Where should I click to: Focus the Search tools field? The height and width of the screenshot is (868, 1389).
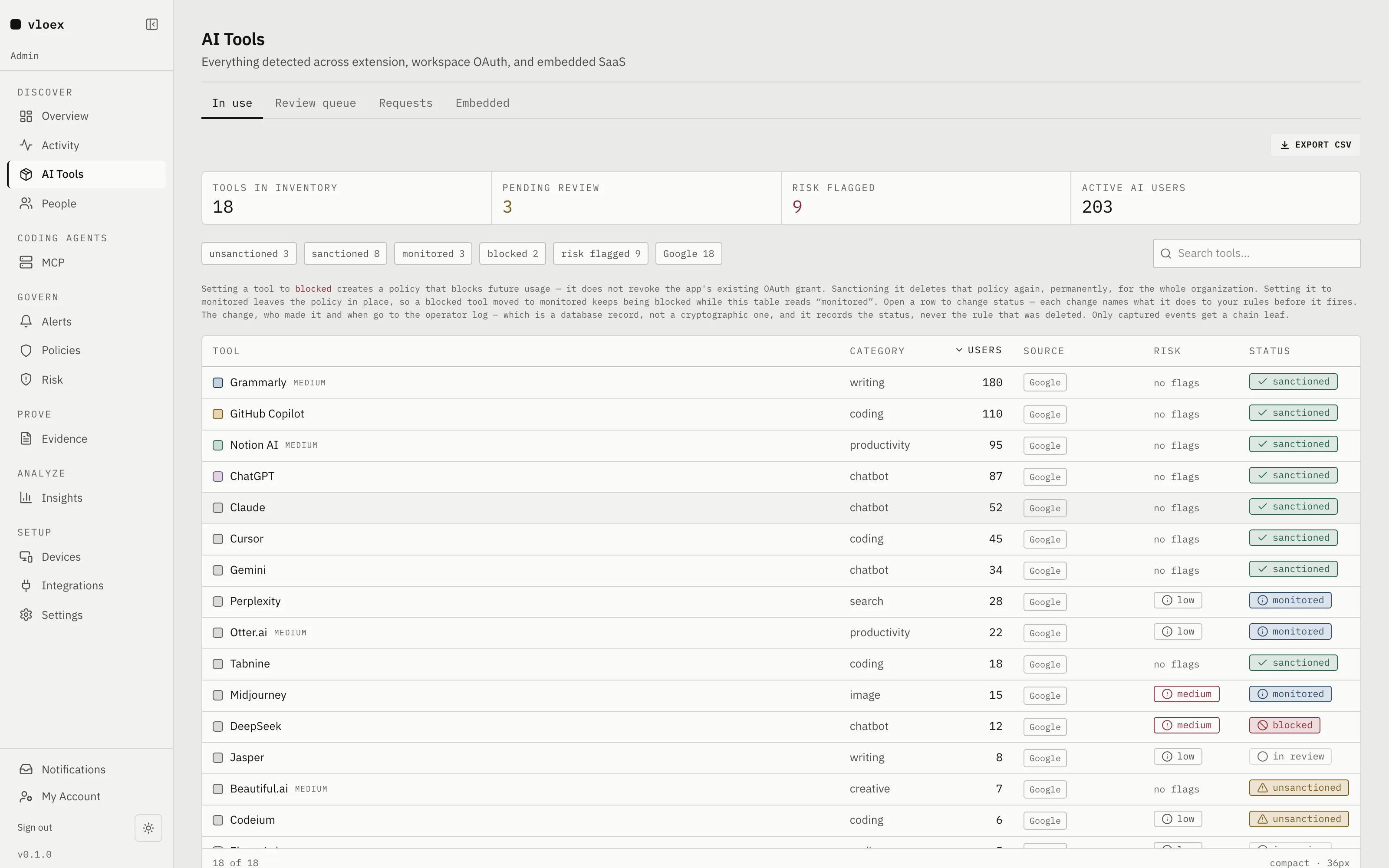click(1257, 253)
